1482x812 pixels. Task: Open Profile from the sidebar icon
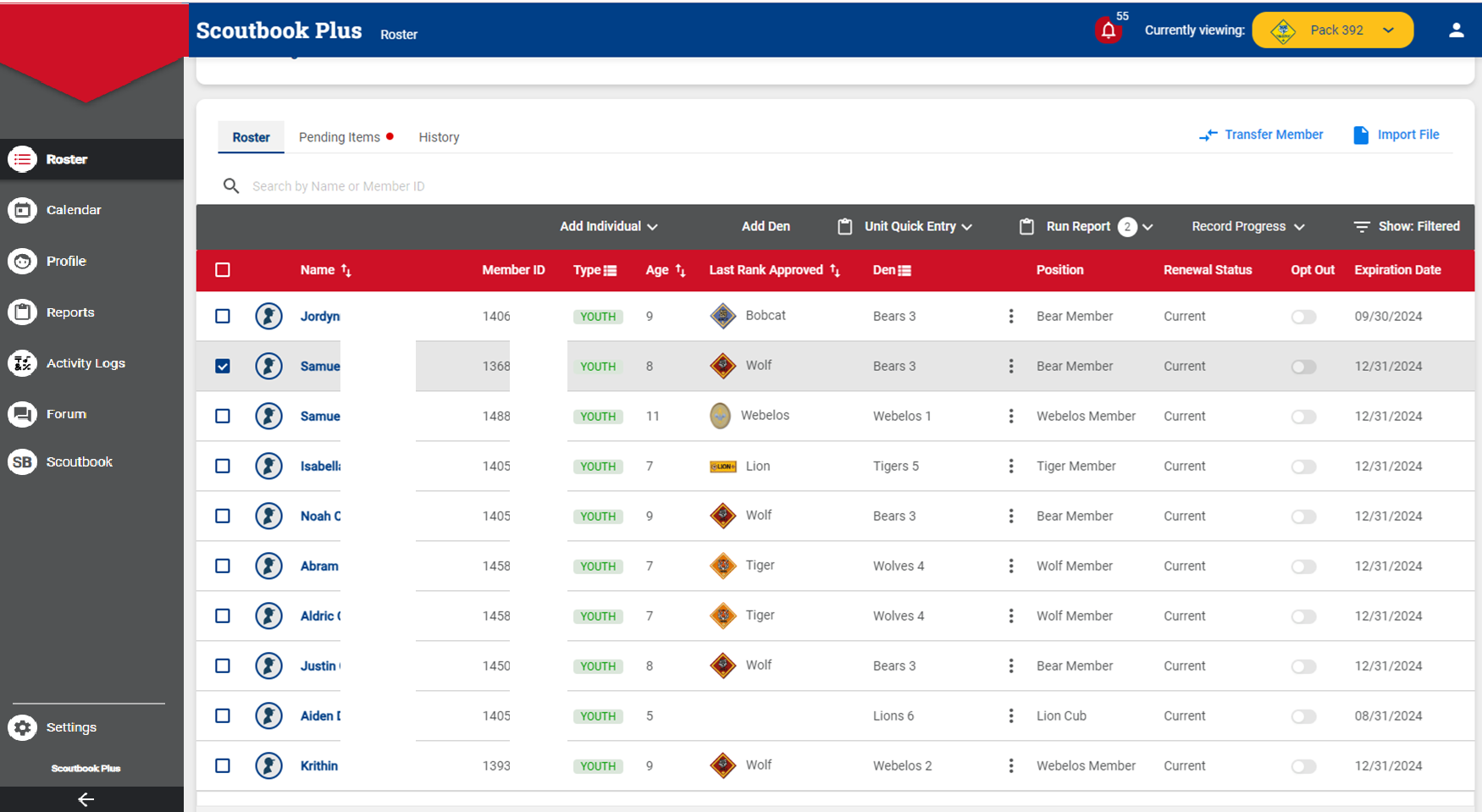point(23,261)
